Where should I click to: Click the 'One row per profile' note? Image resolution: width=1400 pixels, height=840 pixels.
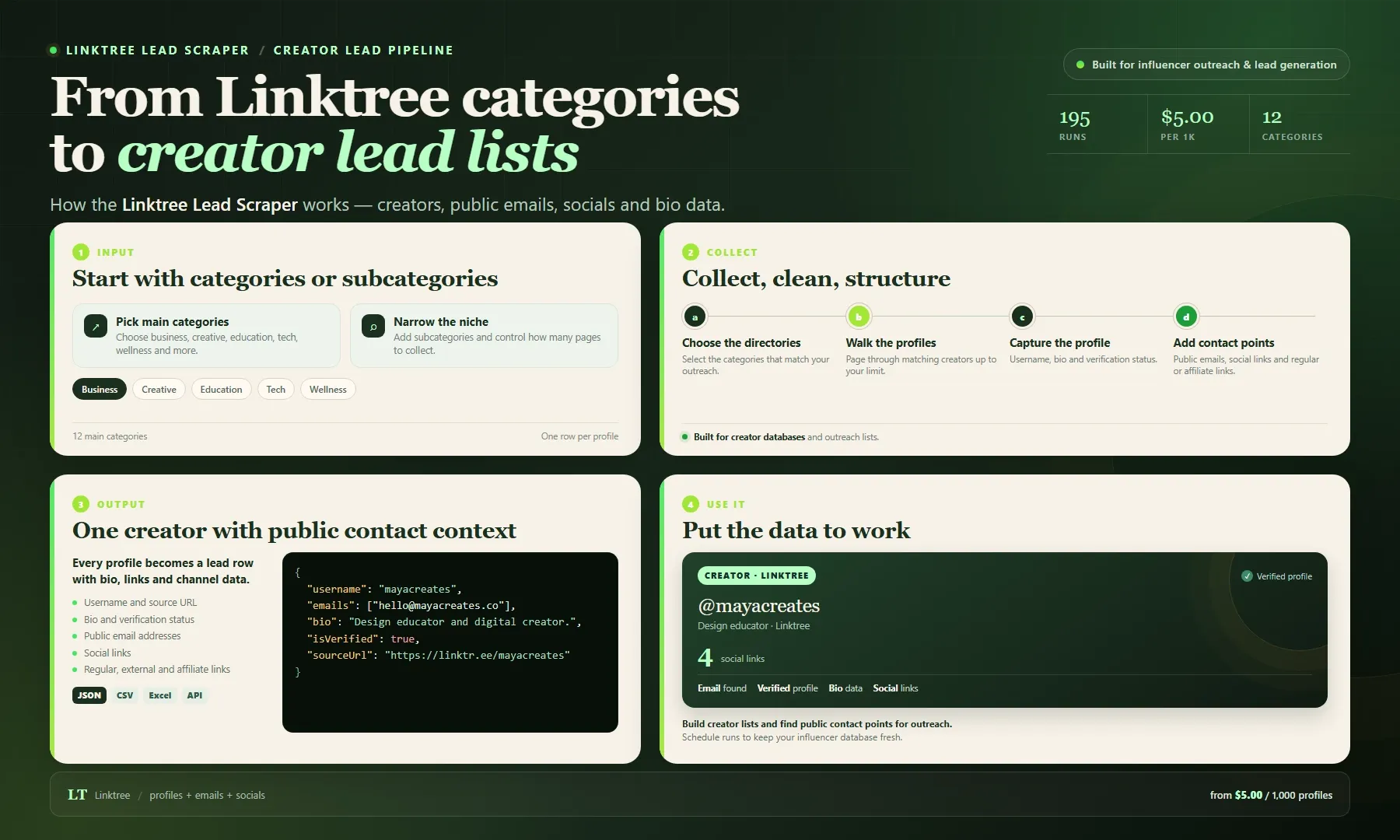[x=579, y=436]
